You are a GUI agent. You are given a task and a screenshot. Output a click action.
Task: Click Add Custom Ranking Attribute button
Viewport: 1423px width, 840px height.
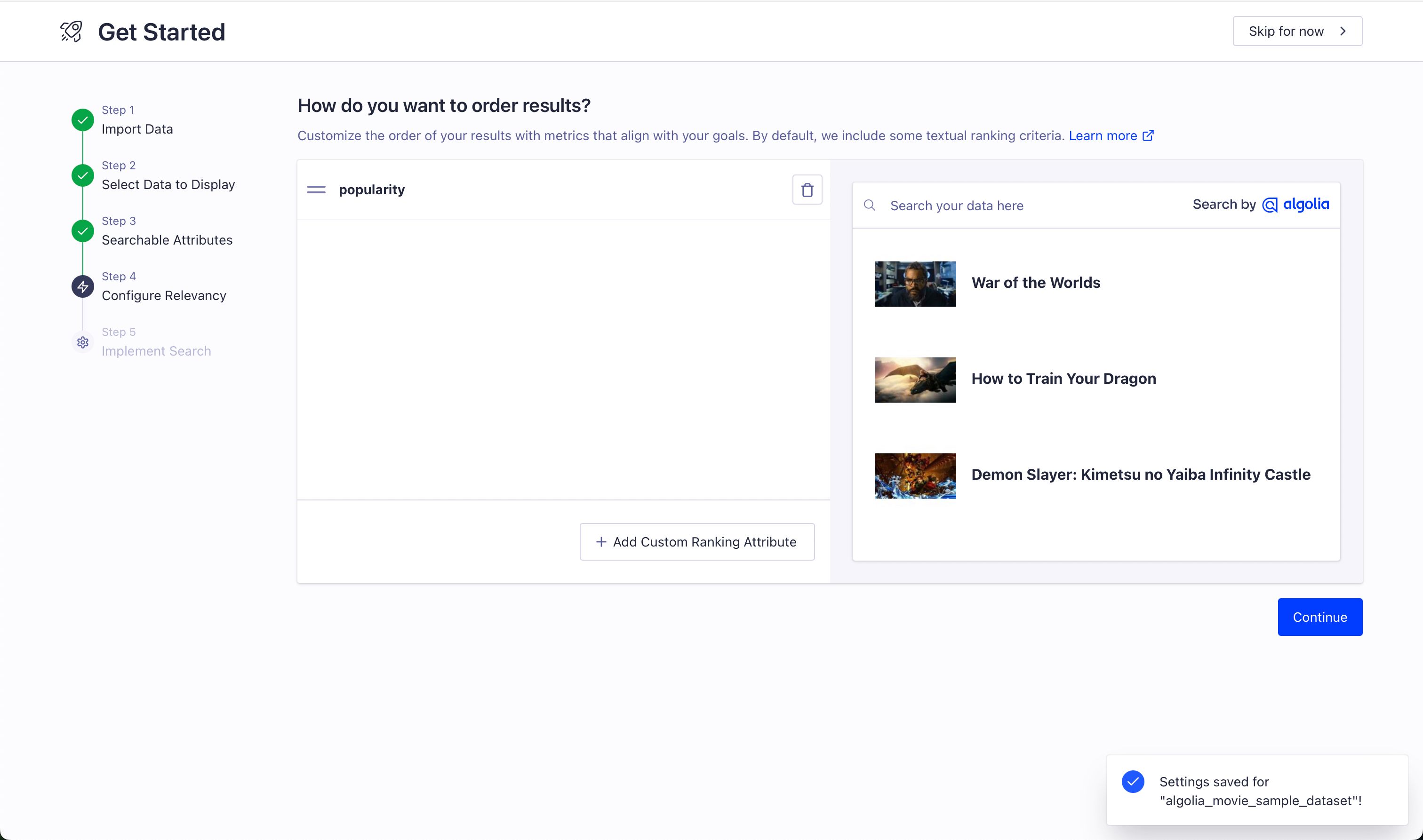pos(696,542)
